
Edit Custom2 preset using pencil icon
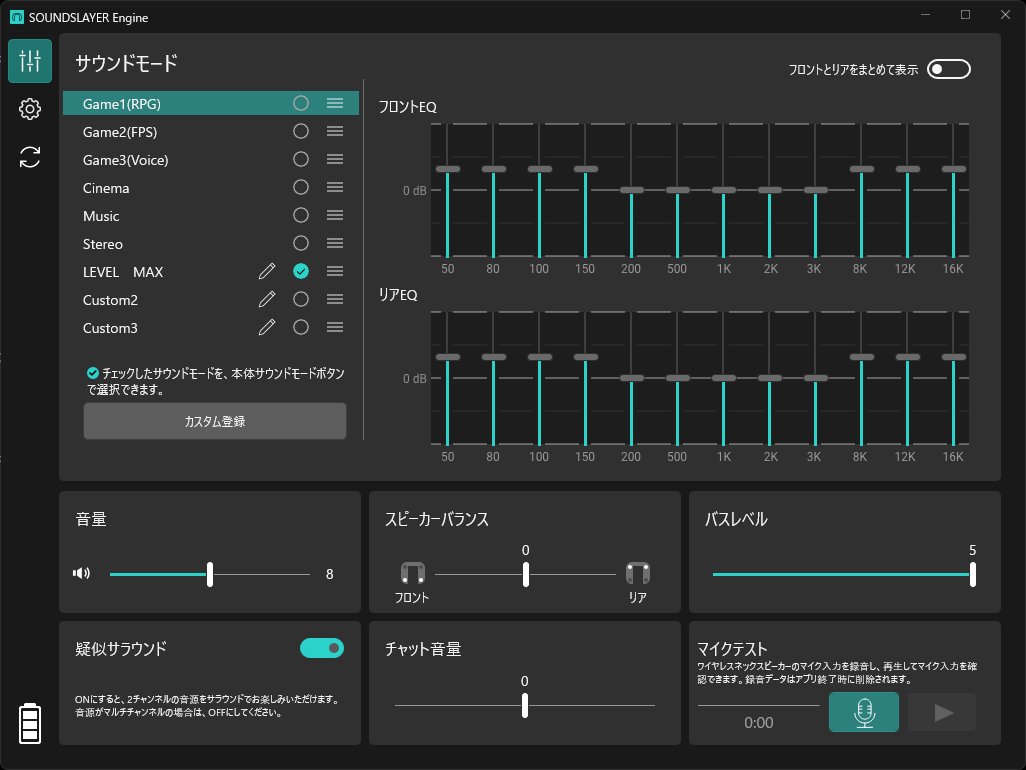[x=267, y=299]
